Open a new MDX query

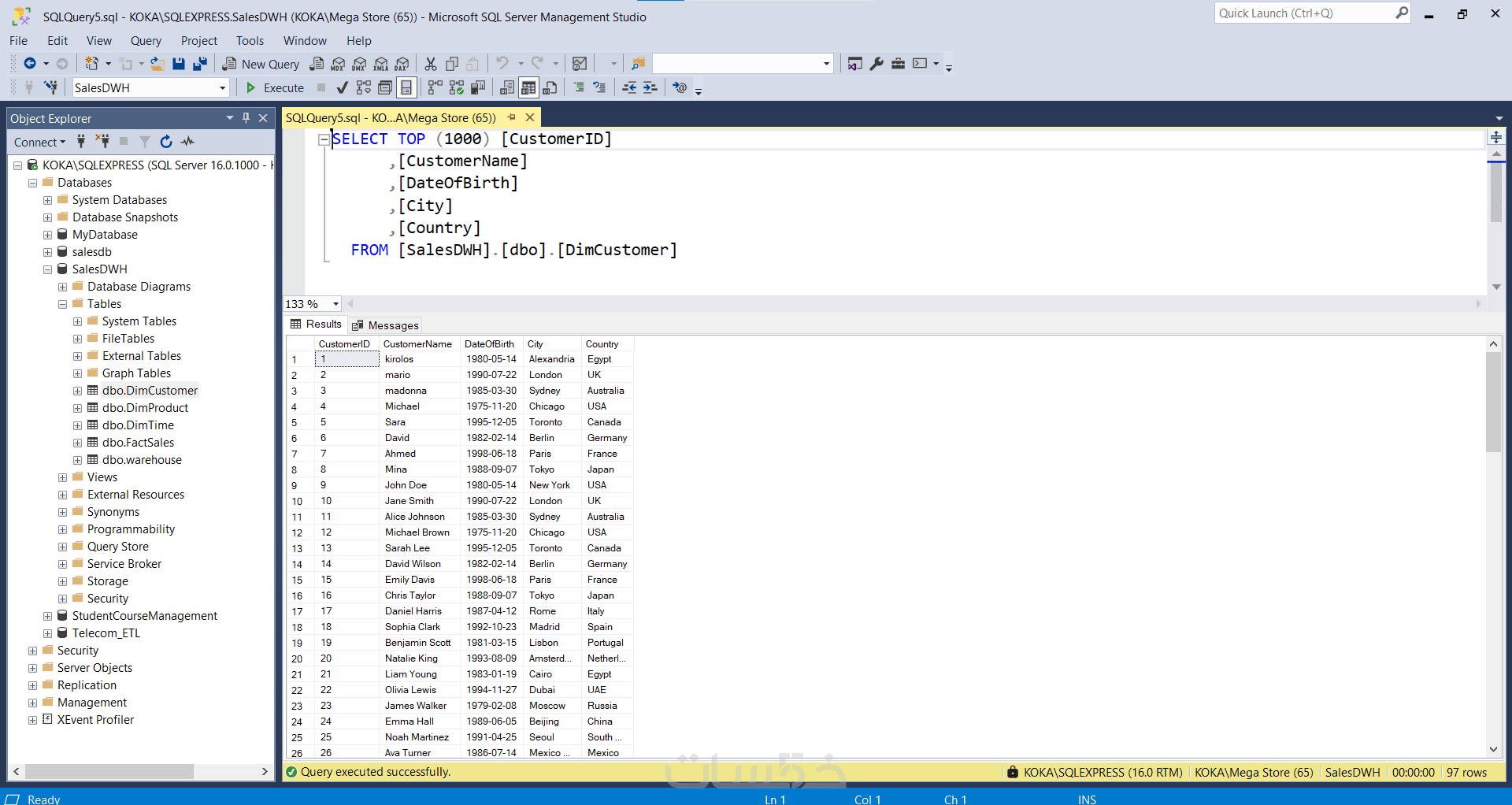pos(339,64)
